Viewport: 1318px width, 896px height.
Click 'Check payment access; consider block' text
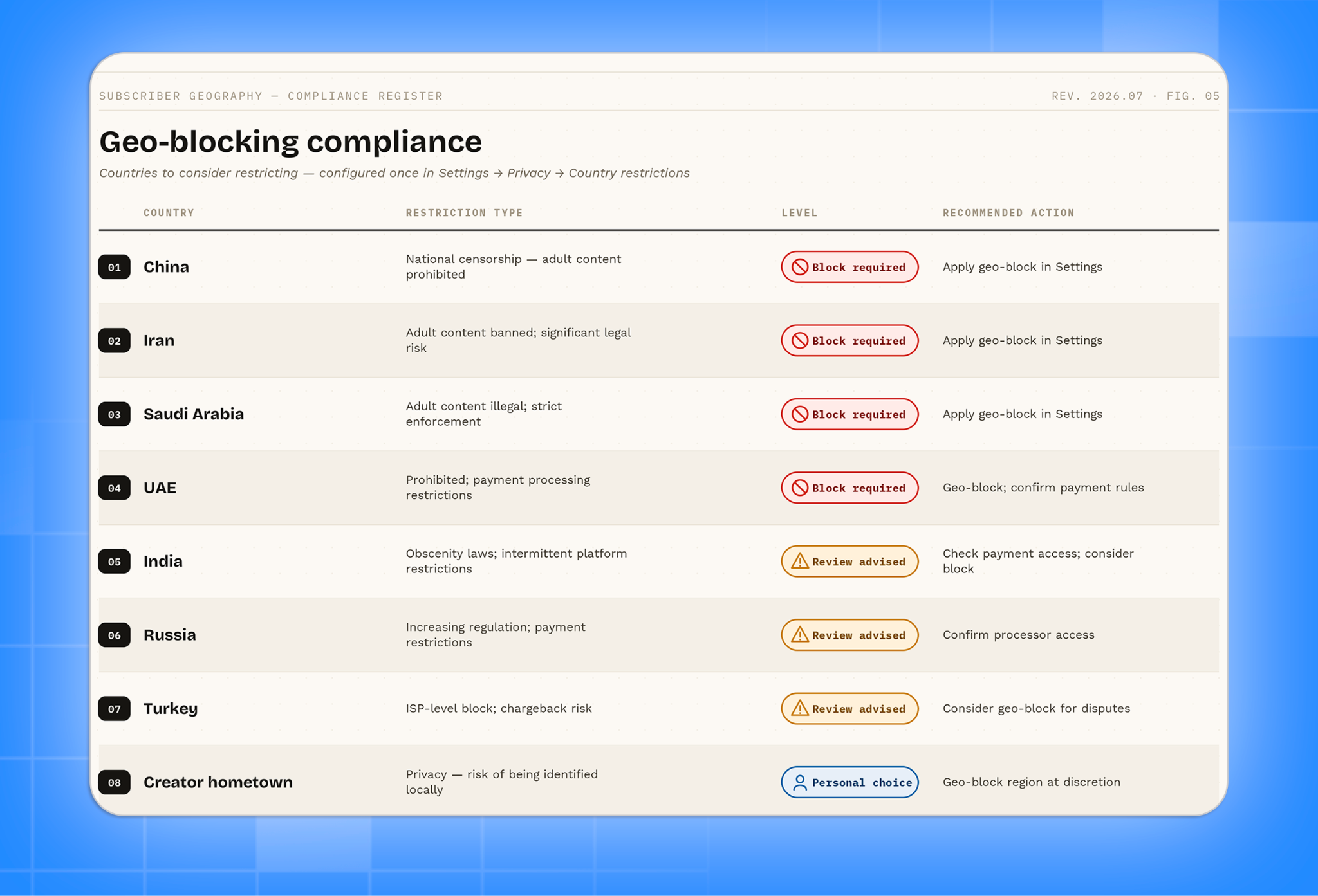pos(1038,561)
